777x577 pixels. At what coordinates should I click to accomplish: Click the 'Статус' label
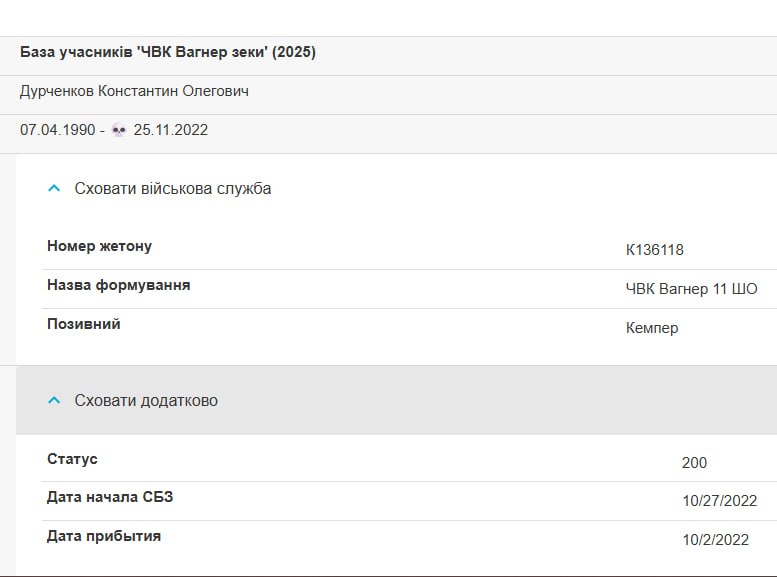[x=72, y=459]
